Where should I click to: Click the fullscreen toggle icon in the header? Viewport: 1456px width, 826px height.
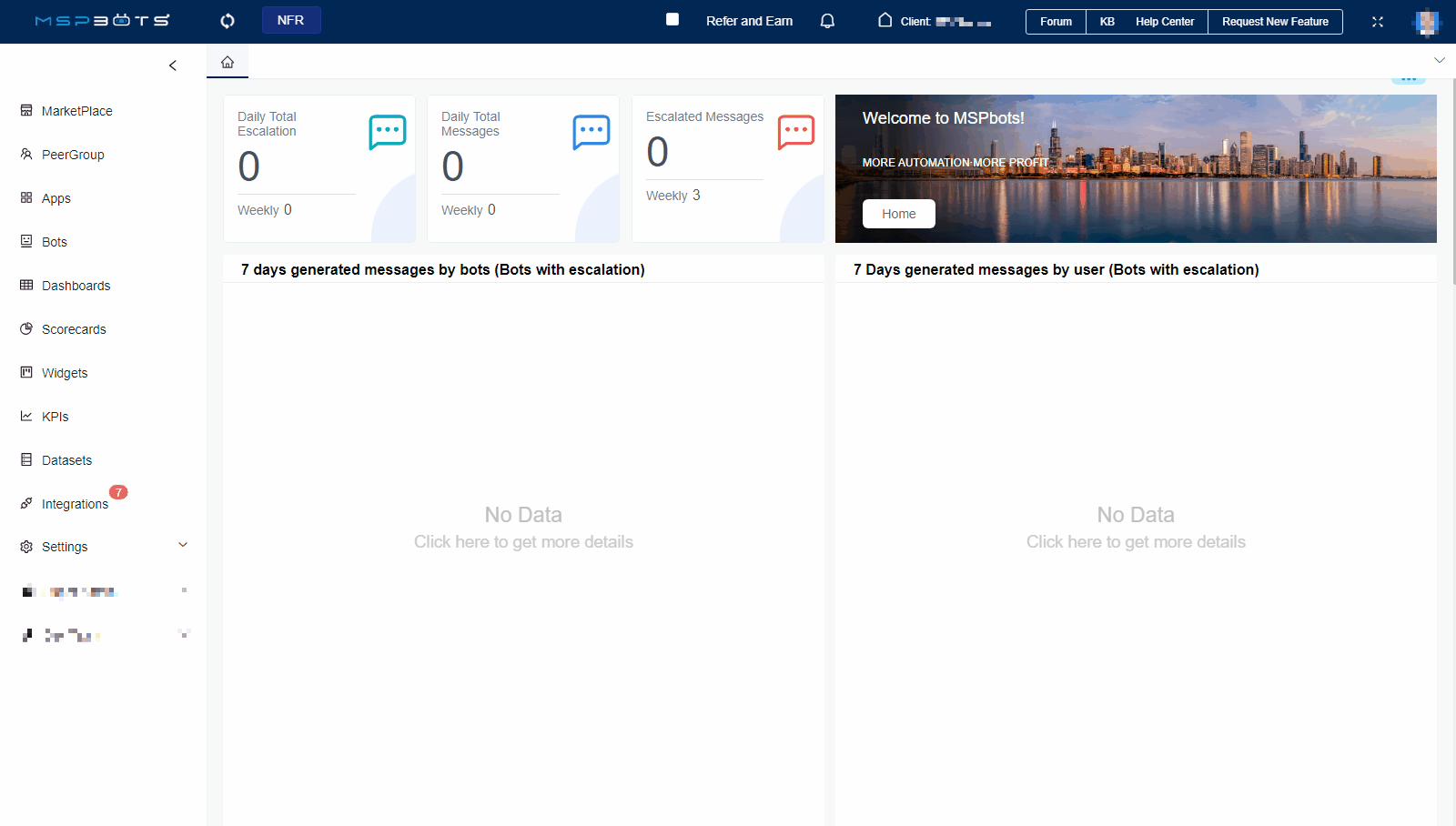coord(1378,22)
